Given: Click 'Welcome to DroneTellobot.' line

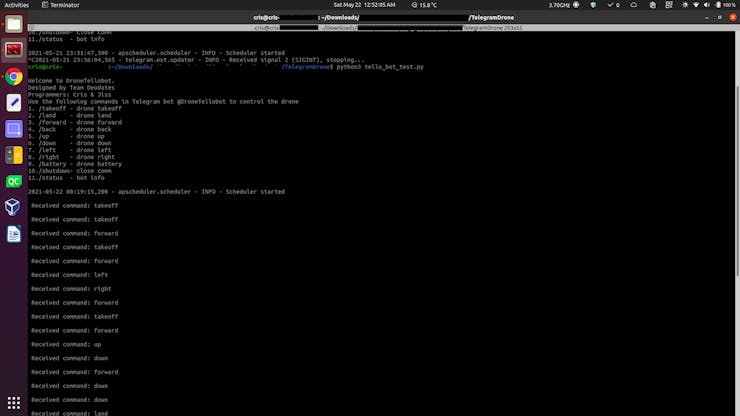Looking at the screenshot, I should click(x=71, y=81).
